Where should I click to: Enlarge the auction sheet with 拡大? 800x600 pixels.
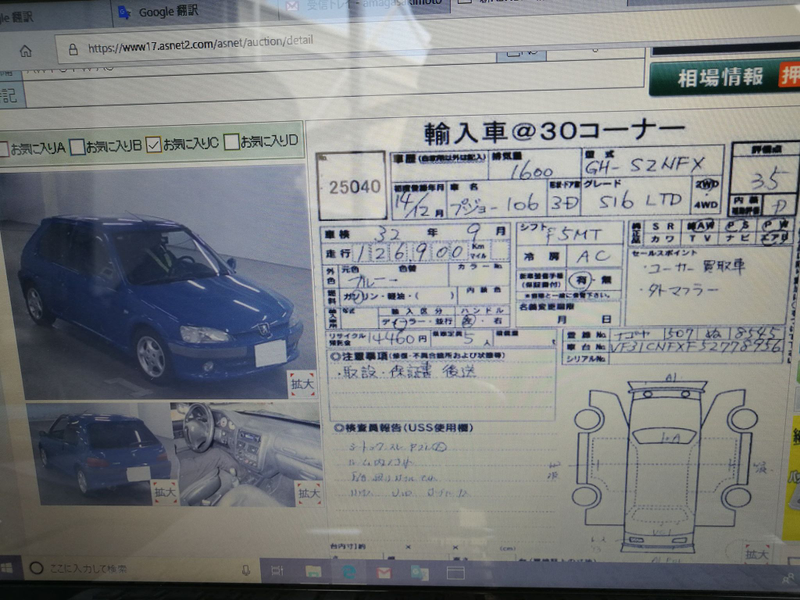click(756, 553)
